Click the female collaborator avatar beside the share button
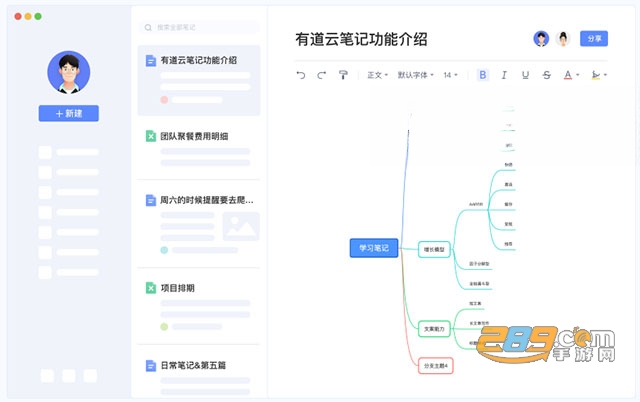The height and width of the screenshot is (402, 640). (563, 39)
